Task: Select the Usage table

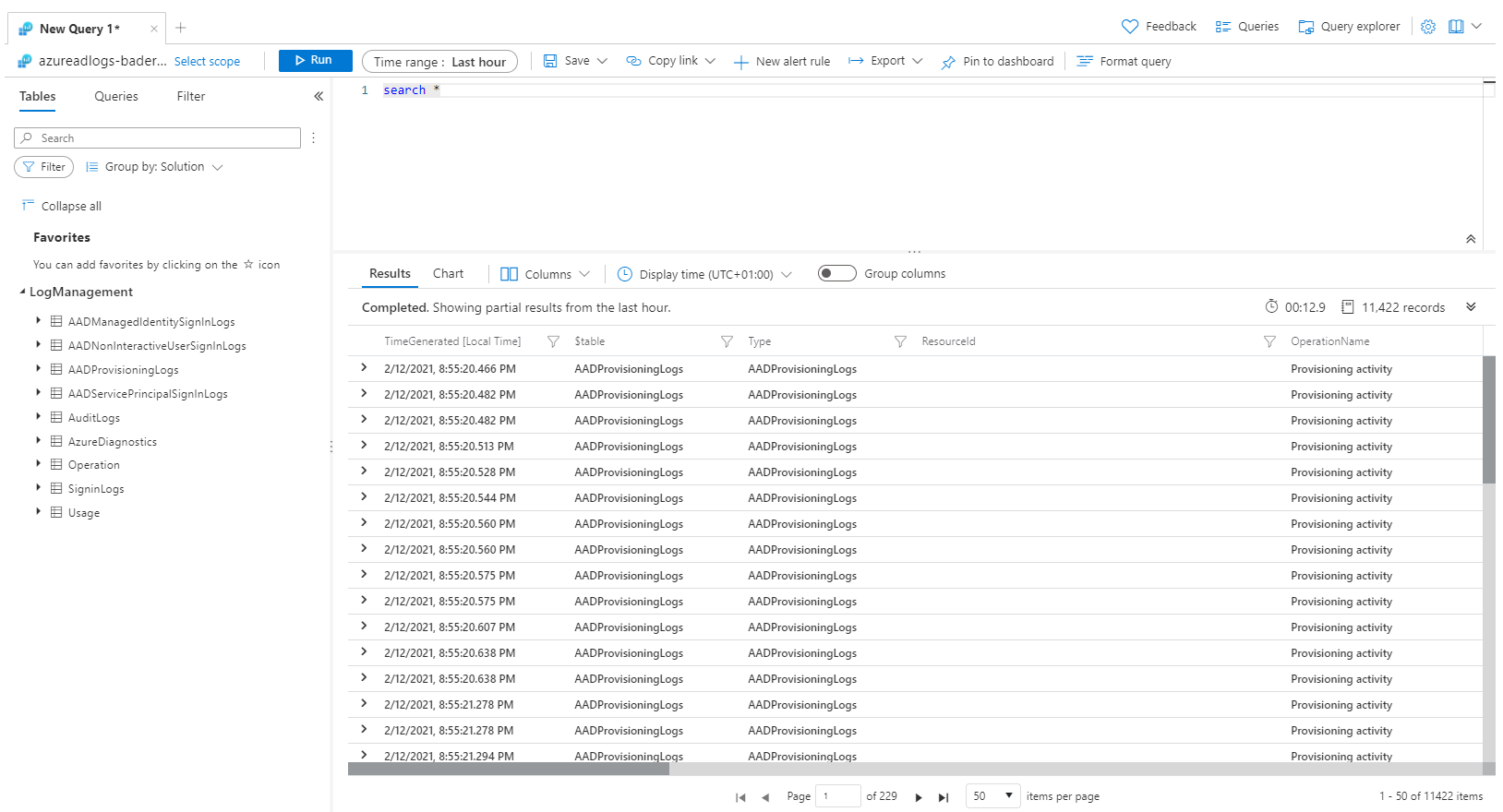Action: 83,513
